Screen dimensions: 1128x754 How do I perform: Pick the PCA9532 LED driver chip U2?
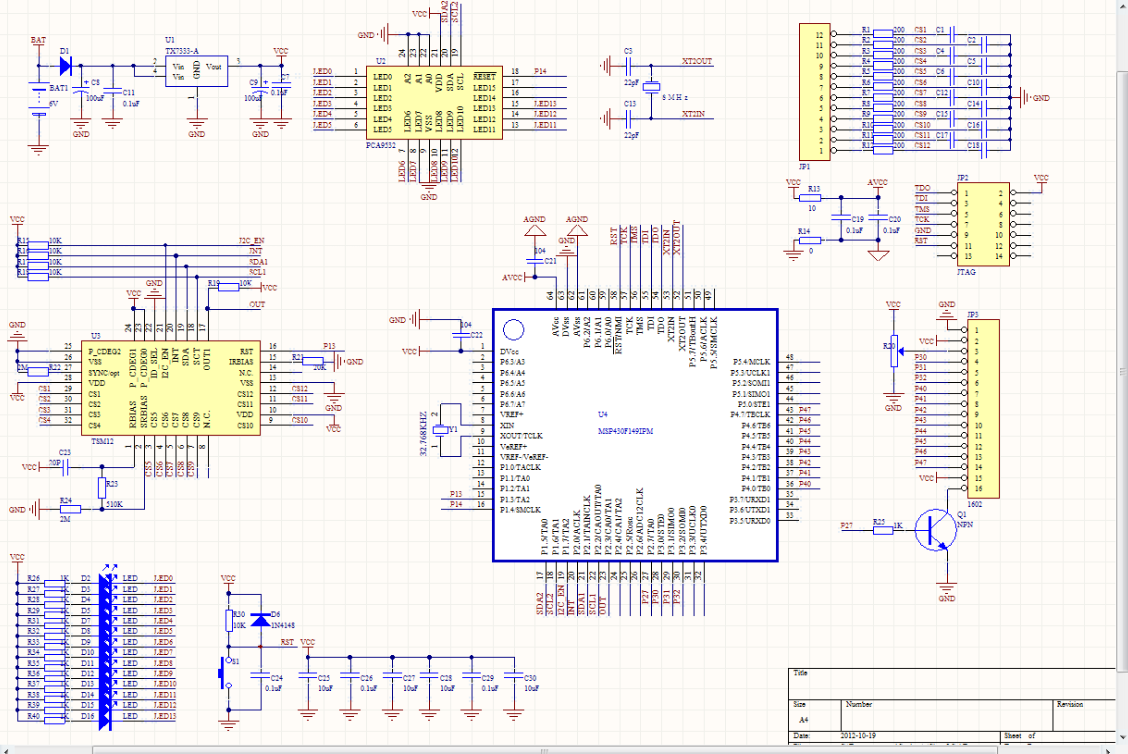pos(432,103)
